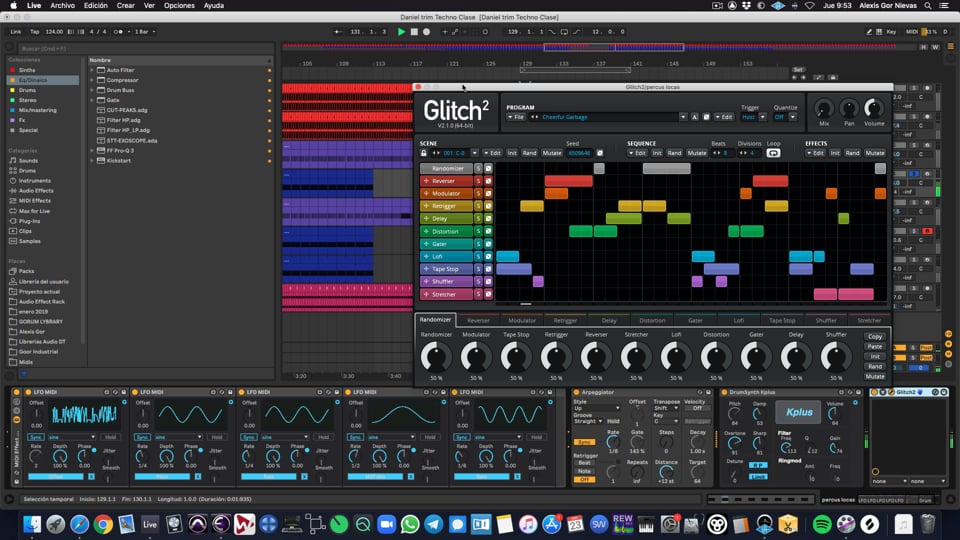Click the program randomize dice icon
The width and height of the screenshot is (960, 540).
click(x=706, y=117)
